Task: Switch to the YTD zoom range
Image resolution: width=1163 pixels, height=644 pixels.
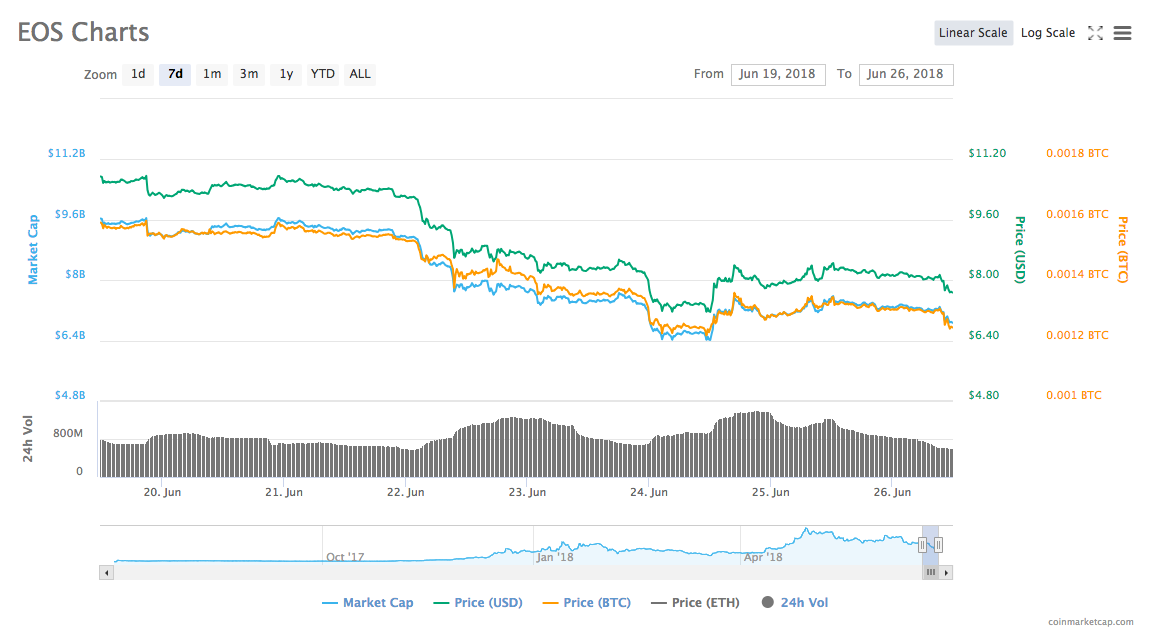Action: pos(322,73)
